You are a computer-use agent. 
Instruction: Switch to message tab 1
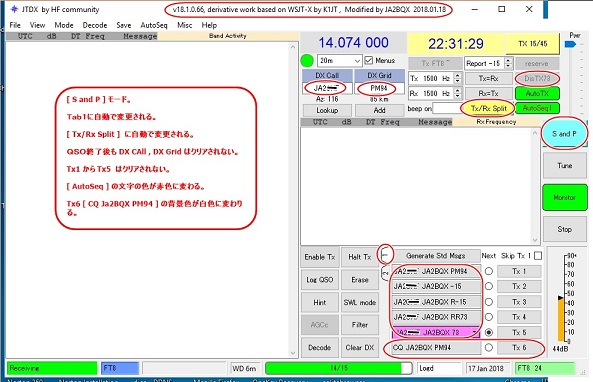(385, 255)
